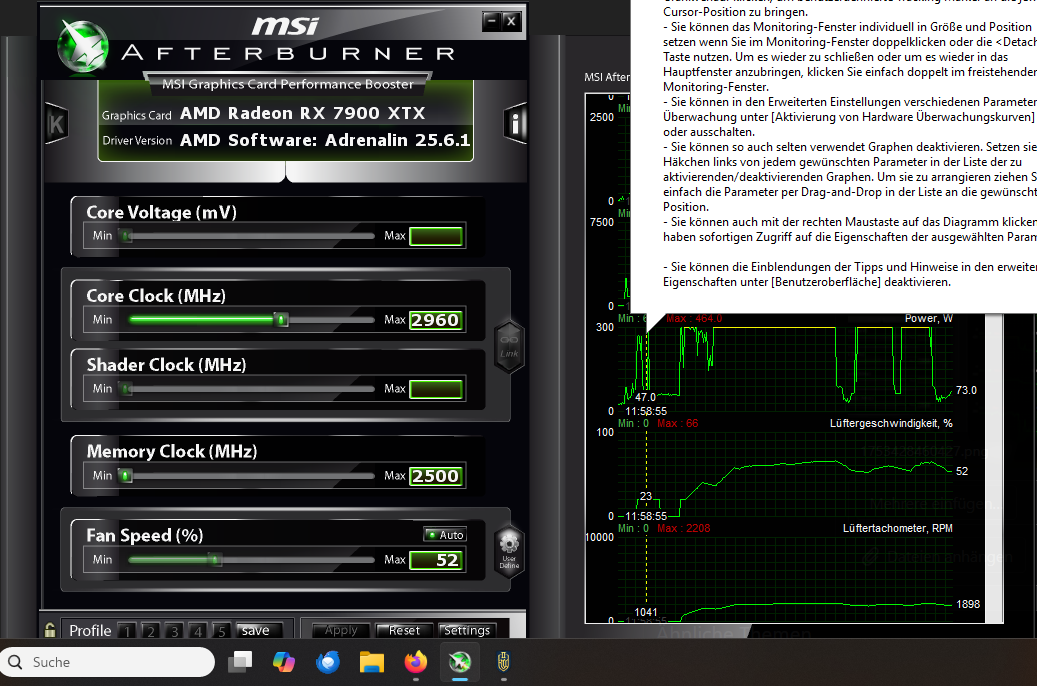The width and height of the screenshot is (1037, 686).
Task: Toggle the profile lock padlock icon
Action: 50,630
